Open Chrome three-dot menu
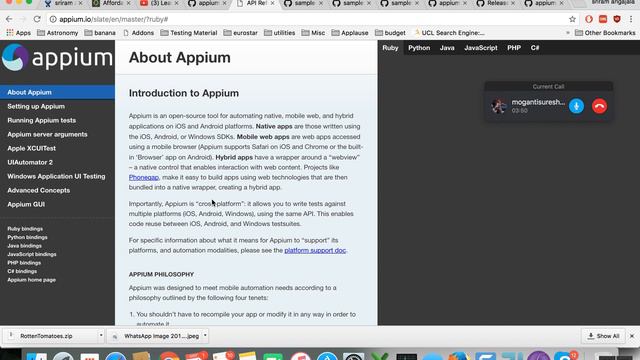 [x=631, y=19]
